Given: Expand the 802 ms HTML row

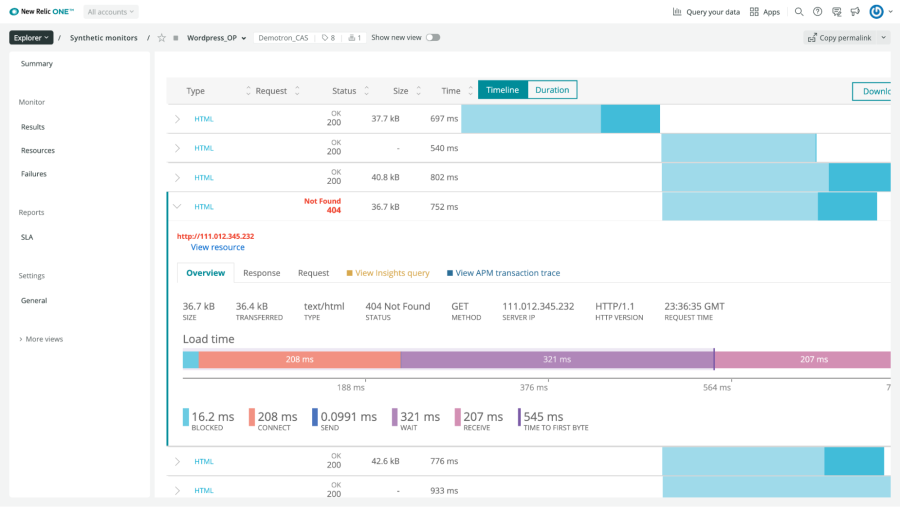Looking at the screenshot, I should point(177,177).
